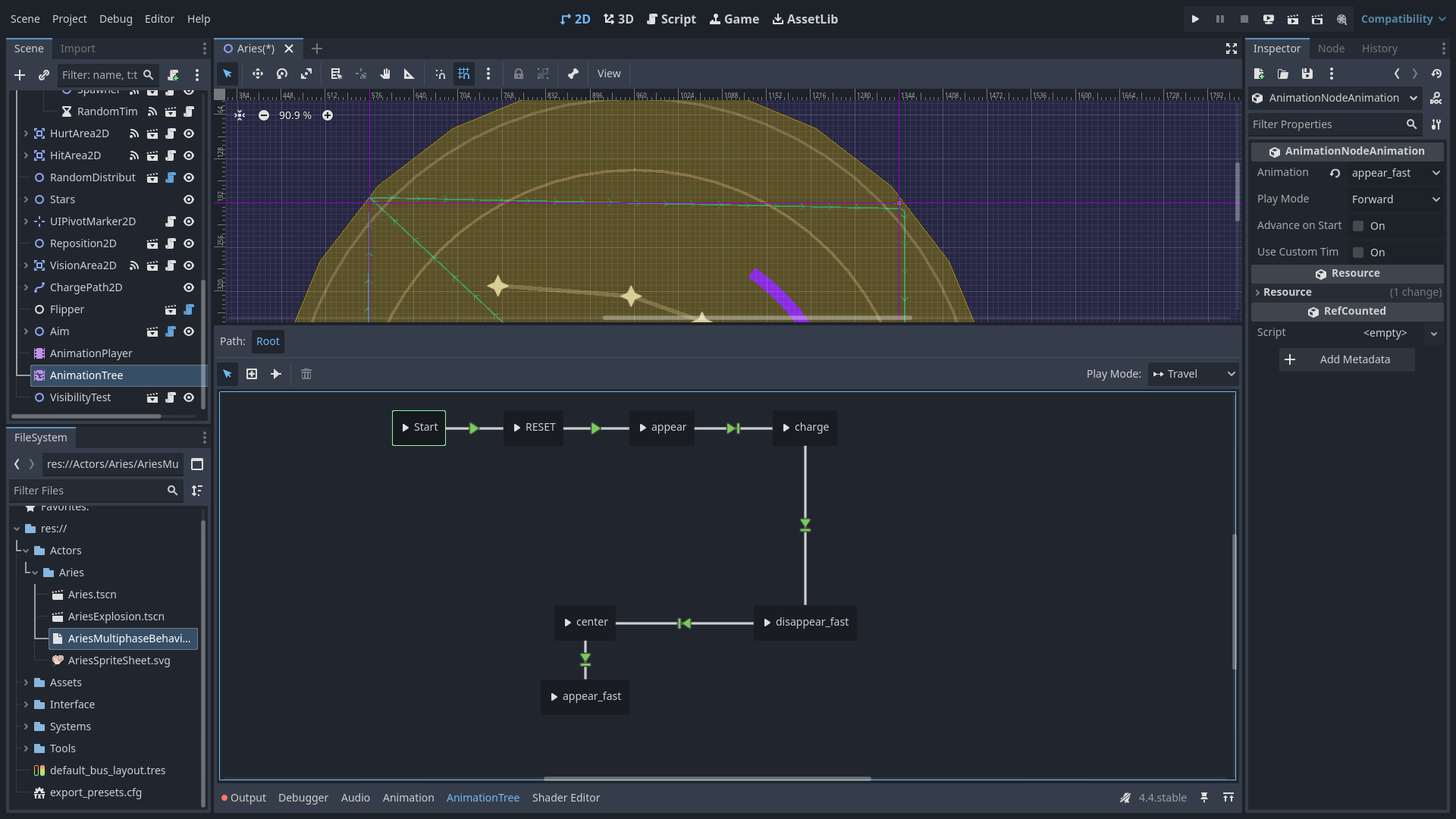Open the Animation appear_fast dropdown
The image size is (1456, 819).
pos(1395,173)
